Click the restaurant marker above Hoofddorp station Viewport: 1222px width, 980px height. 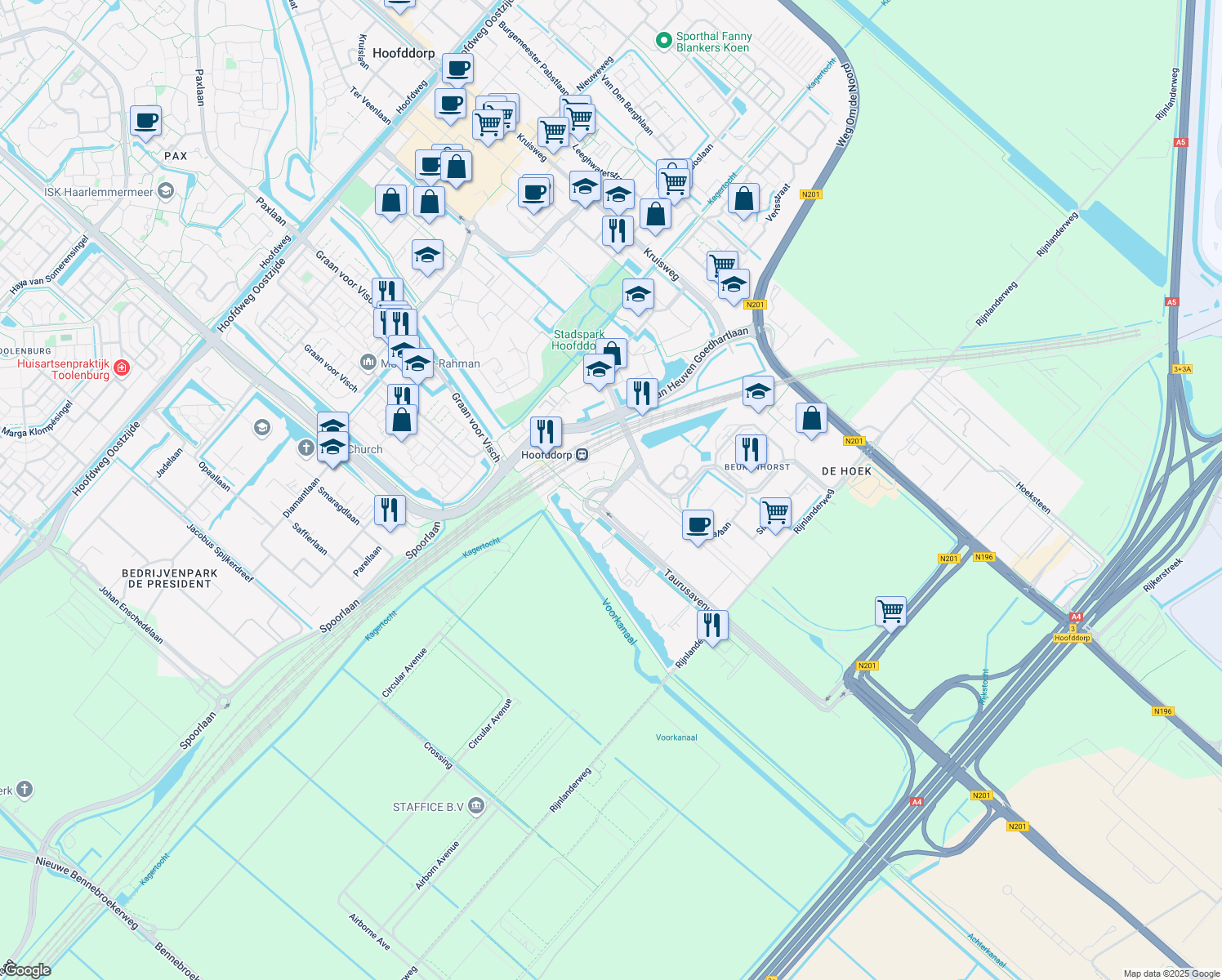point(546,432)
